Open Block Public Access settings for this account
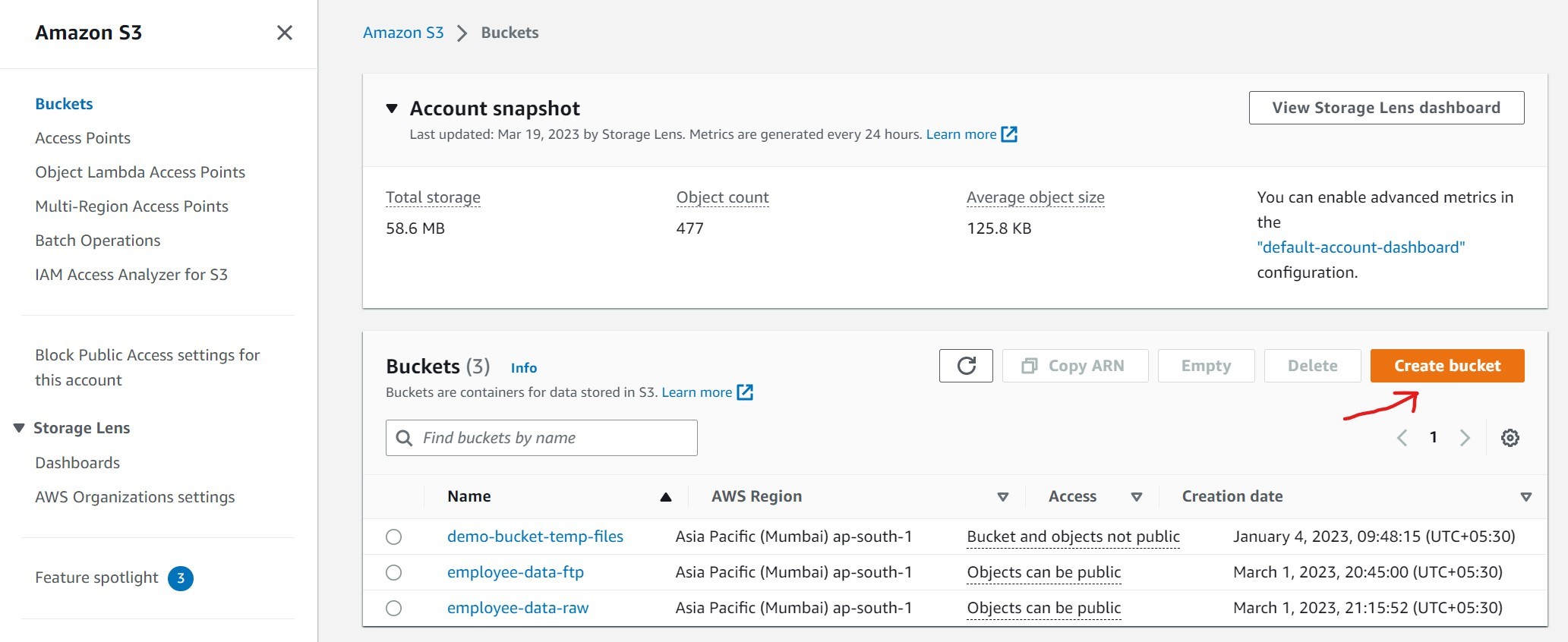Viewport: 1568px width, 642px height. click(147, 367)
